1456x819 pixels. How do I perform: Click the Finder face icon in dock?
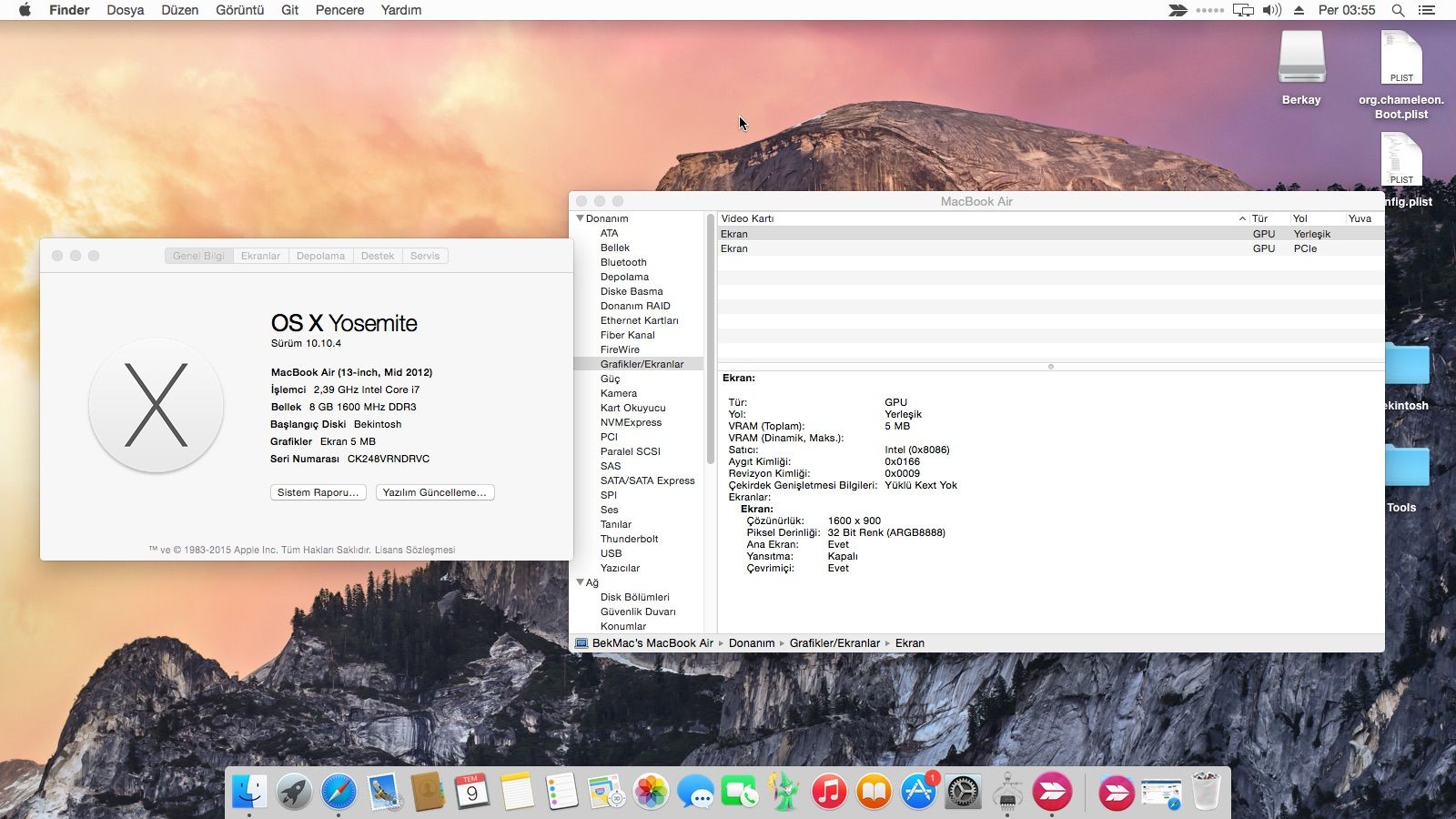[x=249, y=792]
